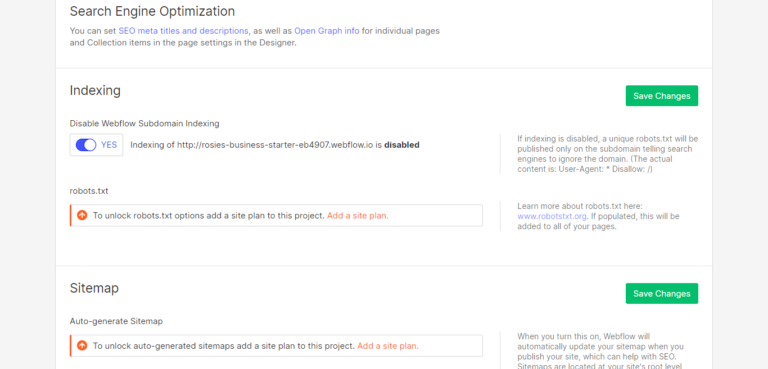Select the Auto-generate Sitemap label
Screen dimensions: 768x369
click(x=116, y=321)
